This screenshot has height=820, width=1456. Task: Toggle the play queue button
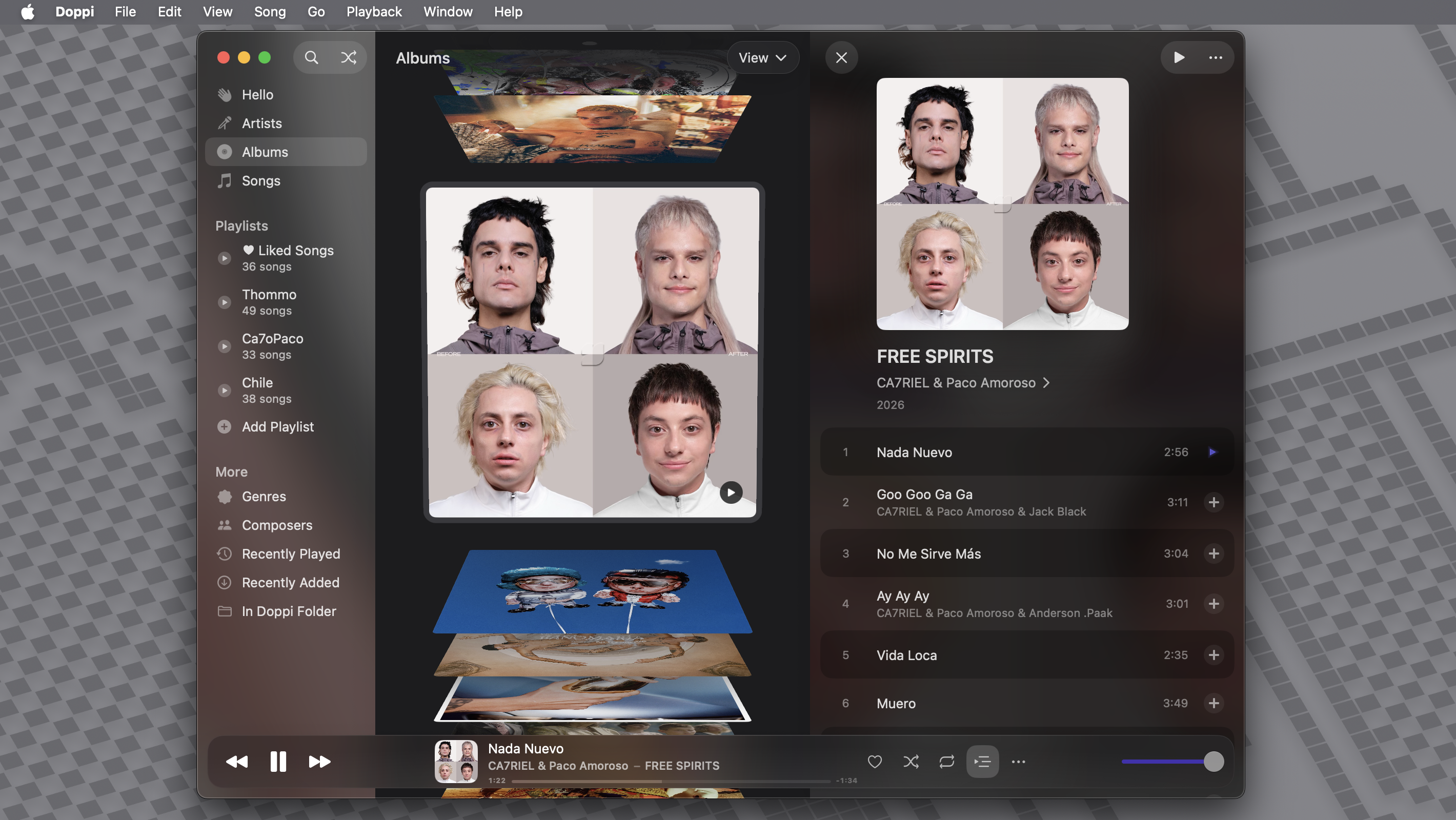[982, 762]
